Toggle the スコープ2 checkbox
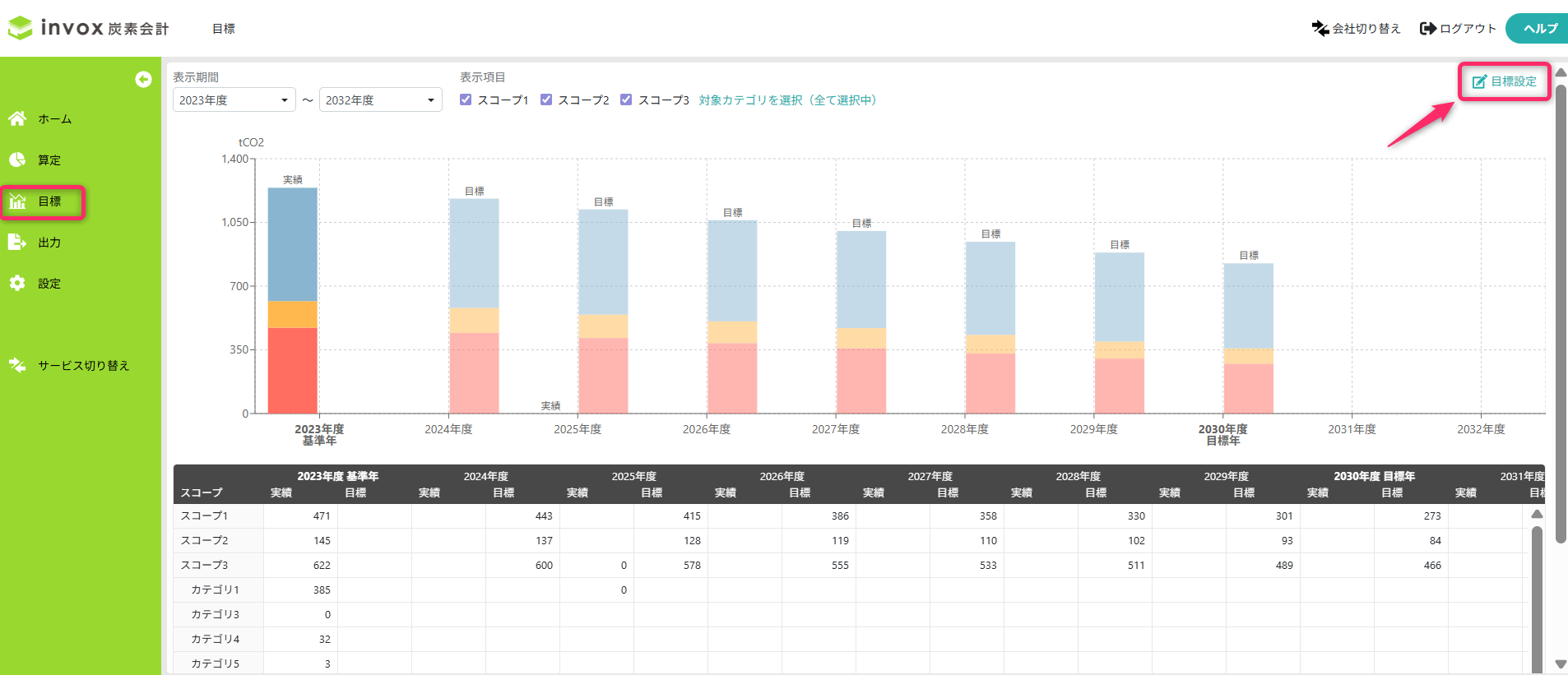The image size is (1568, 675). point(546,99)
